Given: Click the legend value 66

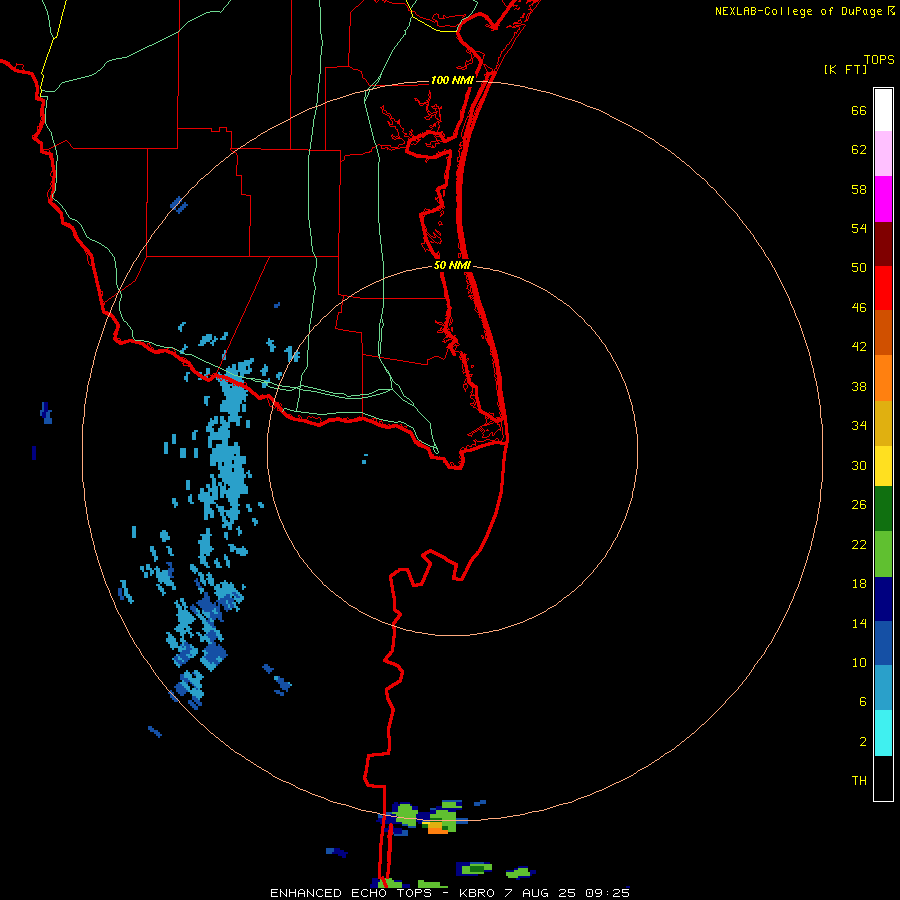Looking at the screenshot, I should point(859,110).
